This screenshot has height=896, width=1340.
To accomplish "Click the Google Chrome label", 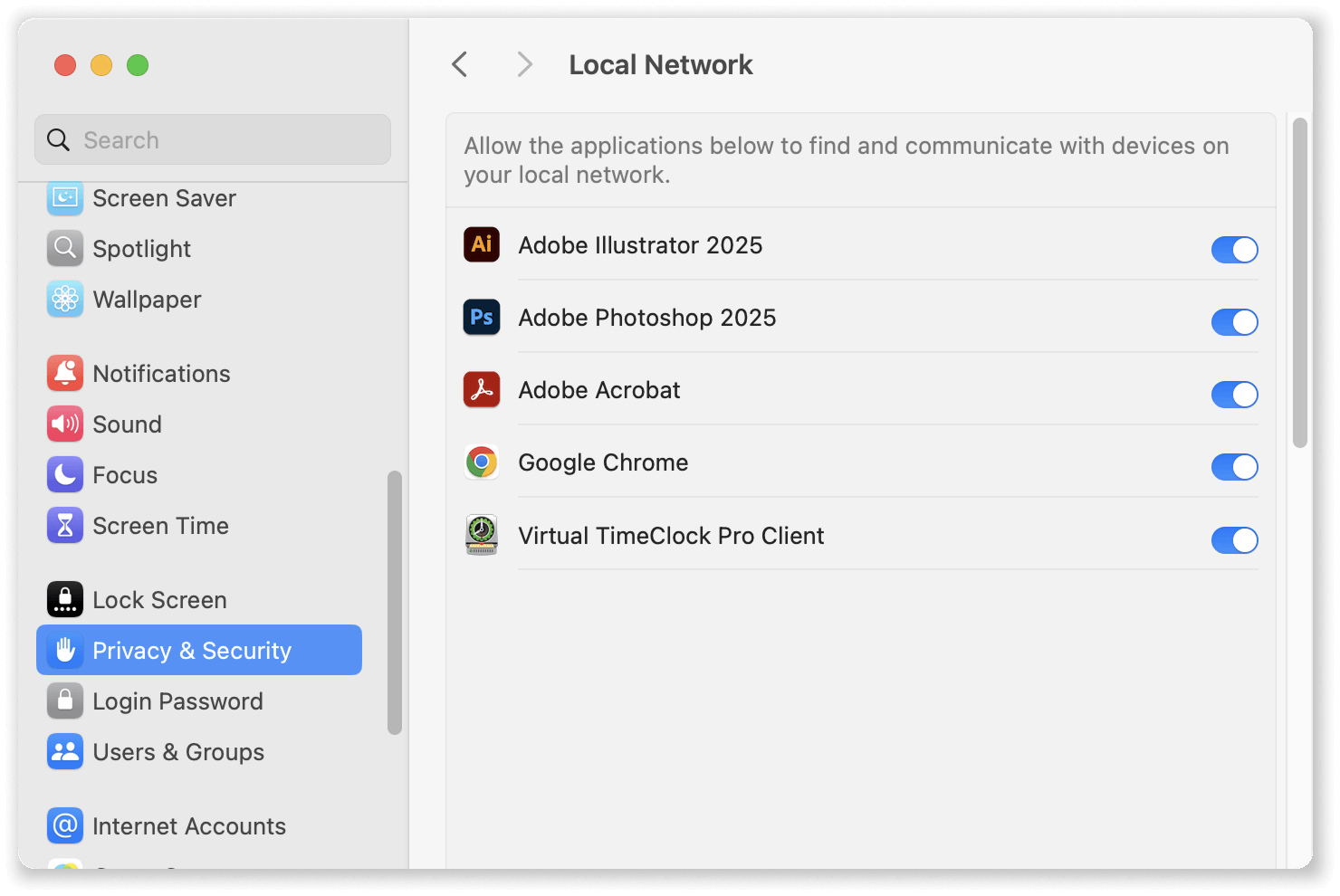I will tap(603, 462).
